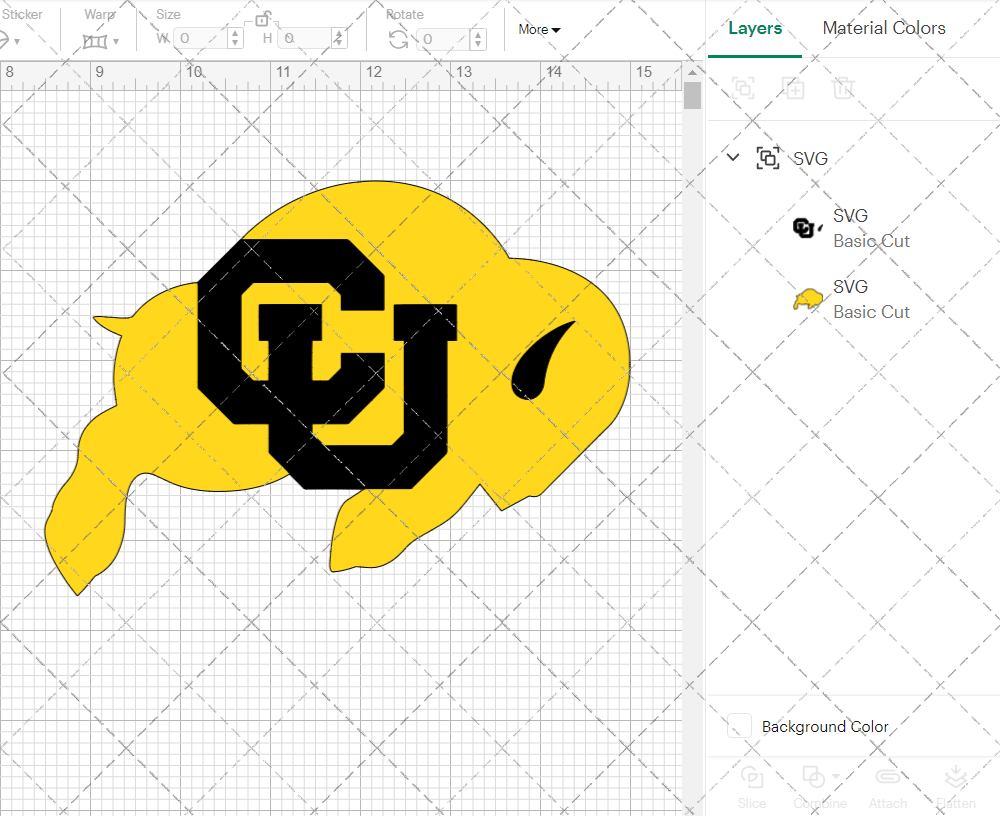Select the black buffalo horn shape on canvas

coord(533,376)
